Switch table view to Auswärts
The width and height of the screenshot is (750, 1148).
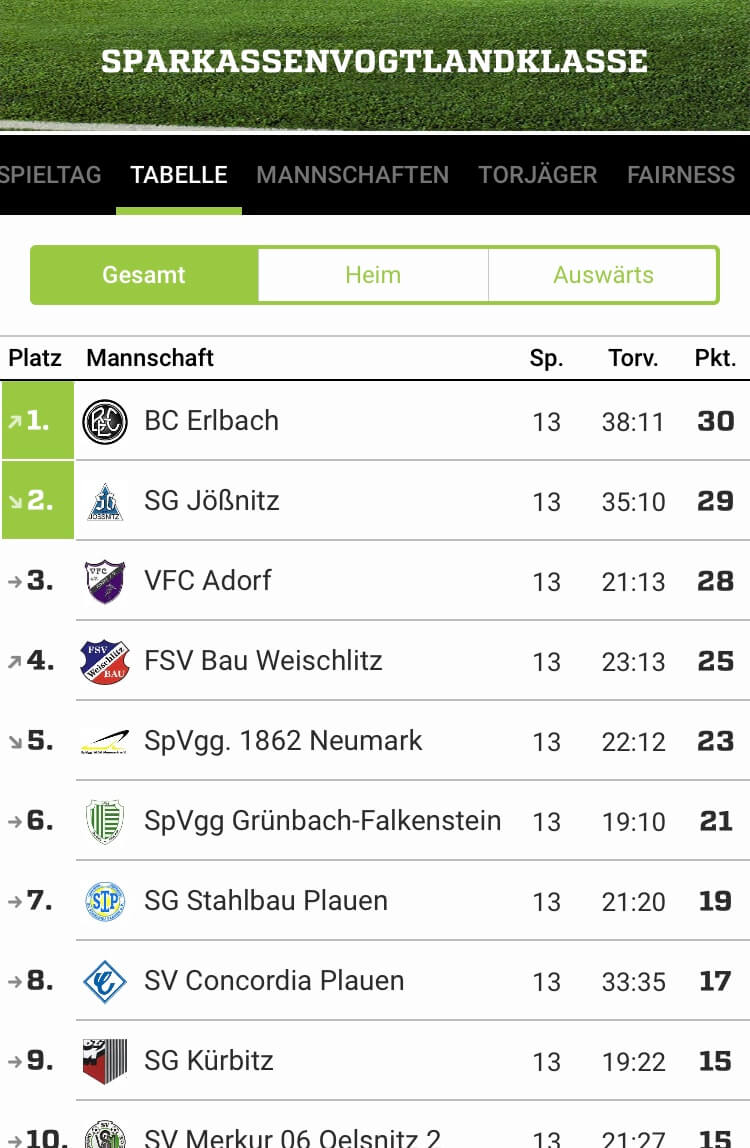[604, 275]
